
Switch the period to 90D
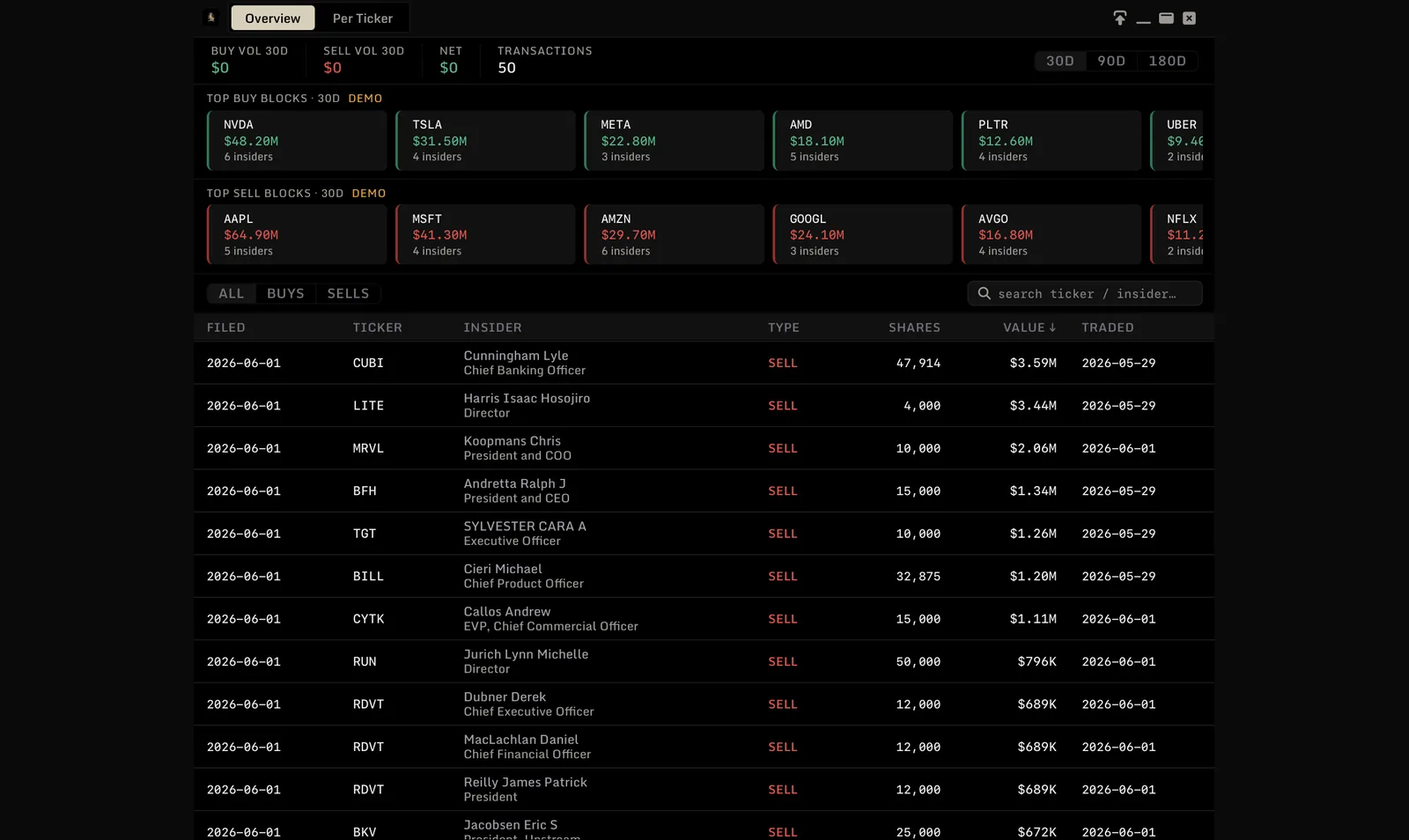(1111, 61)
